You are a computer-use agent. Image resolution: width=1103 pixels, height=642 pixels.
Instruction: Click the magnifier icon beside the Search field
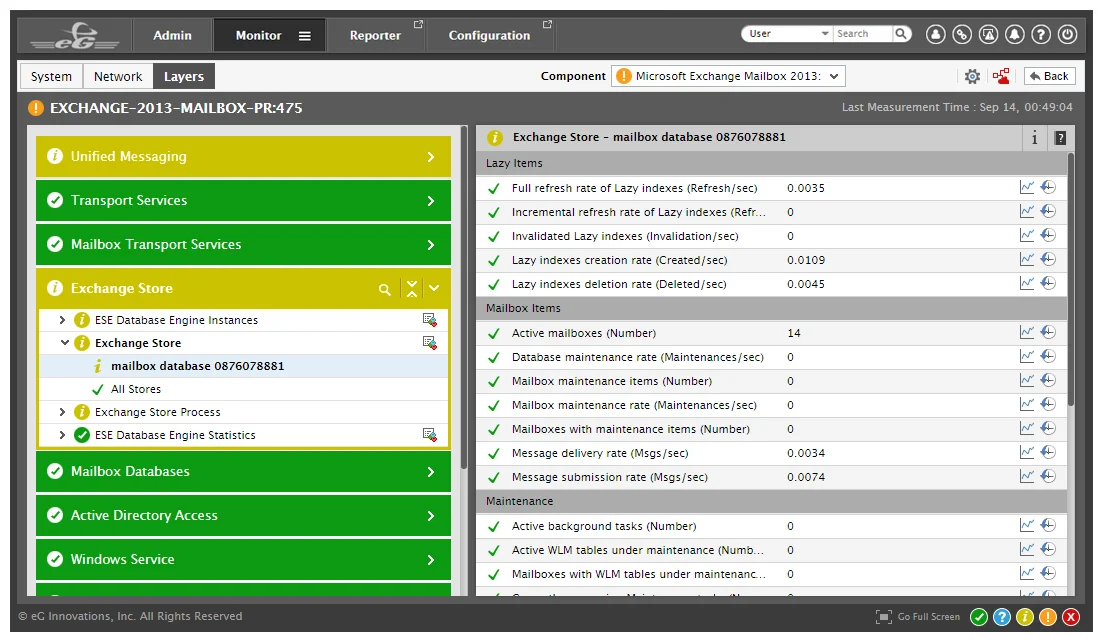[x=901, y=34]
